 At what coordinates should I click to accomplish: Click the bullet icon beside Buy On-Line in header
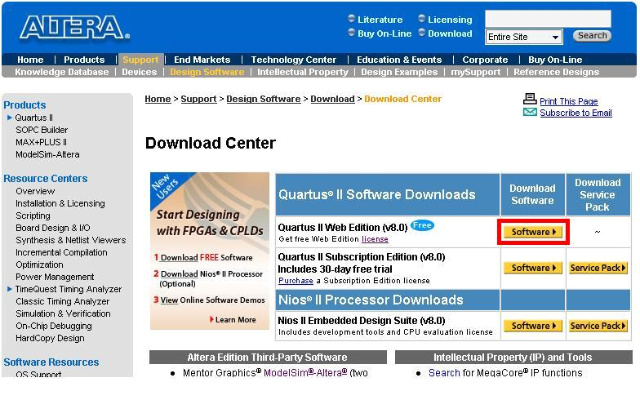[351, 32]
